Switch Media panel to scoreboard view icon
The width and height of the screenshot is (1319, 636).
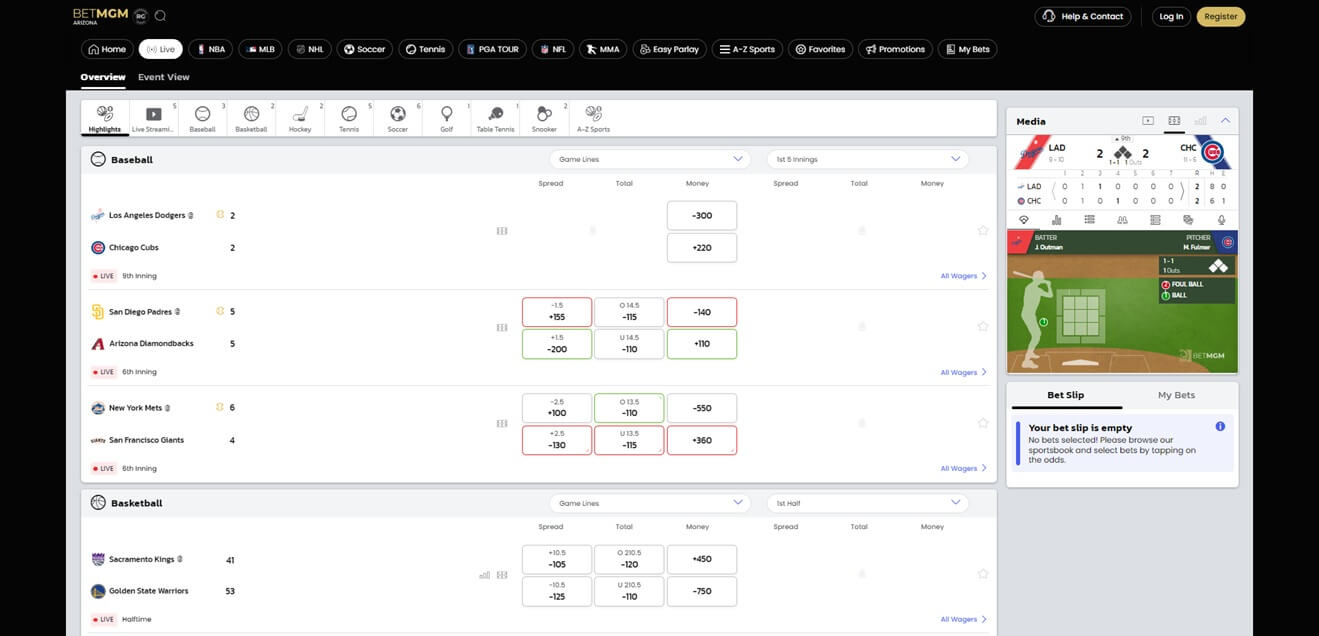1174,121
